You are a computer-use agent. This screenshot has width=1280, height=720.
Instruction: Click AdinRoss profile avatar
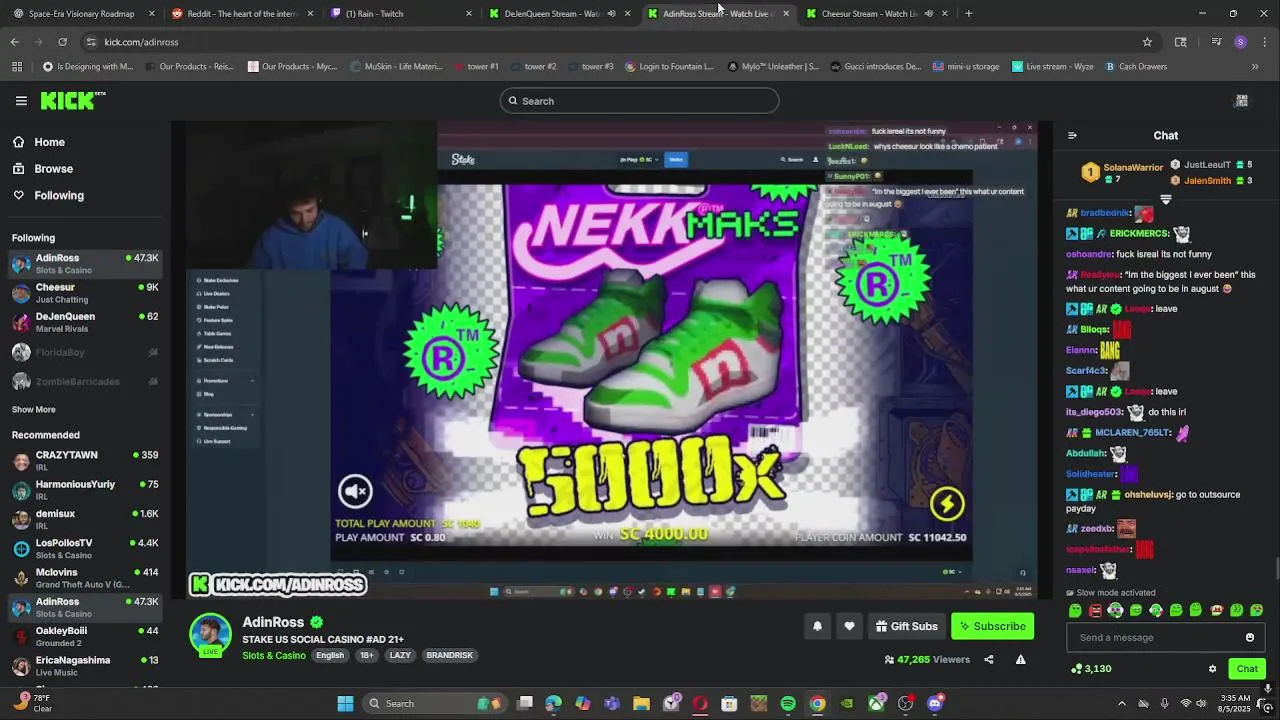coord(210,634)
